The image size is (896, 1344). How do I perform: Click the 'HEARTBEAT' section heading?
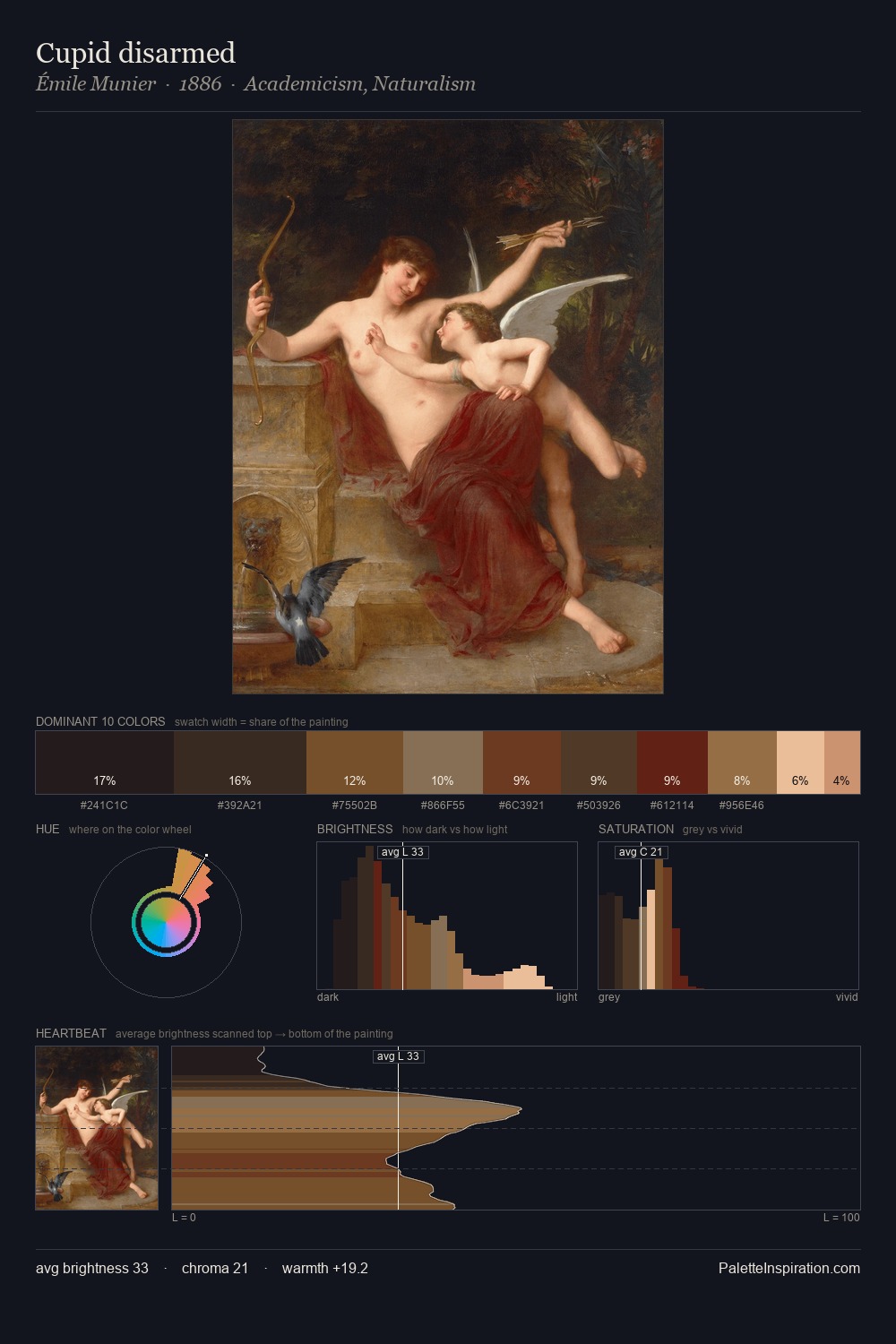(71, 1033)
